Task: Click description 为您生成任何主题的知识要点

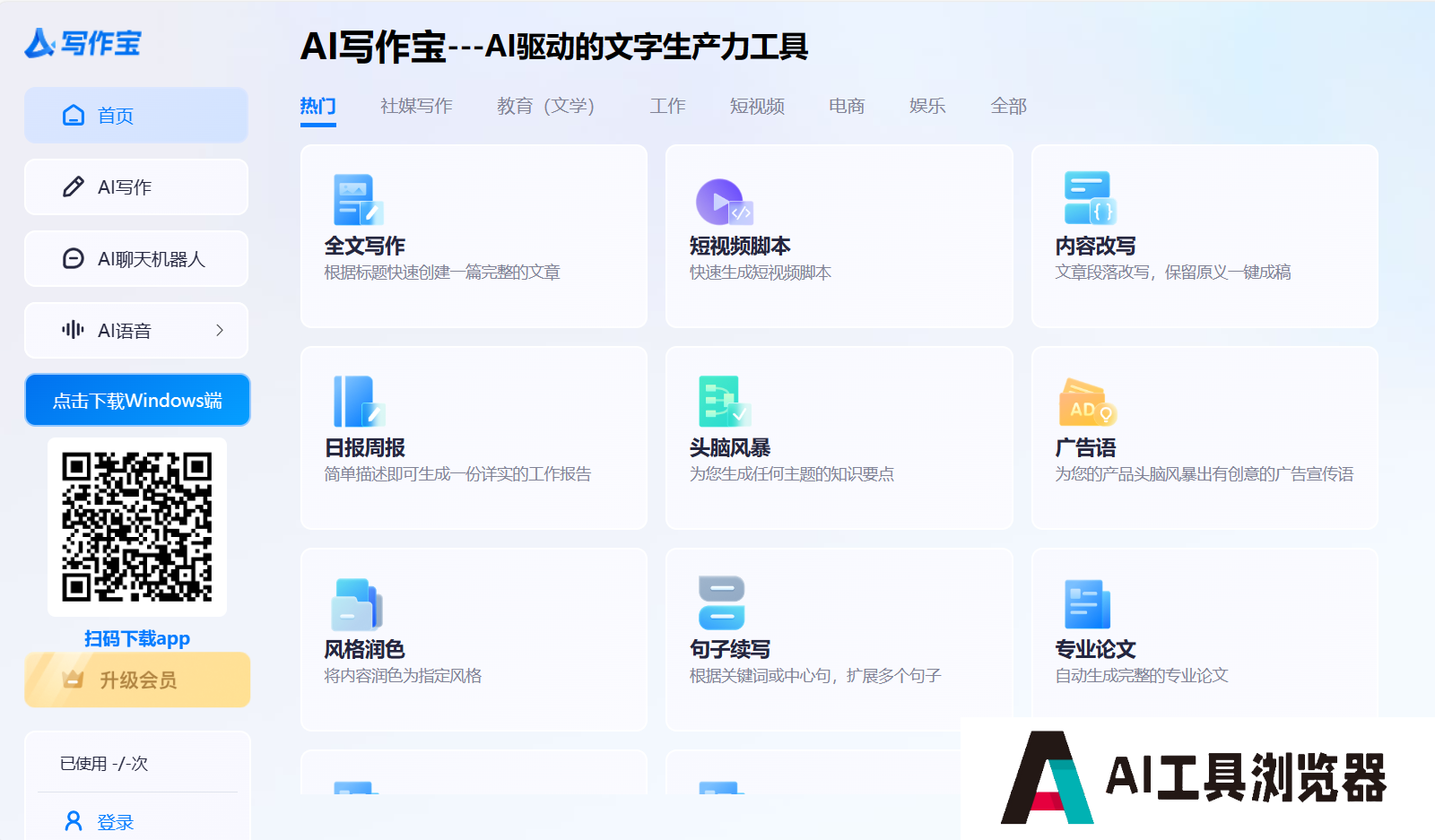Action: pos(792,473)
